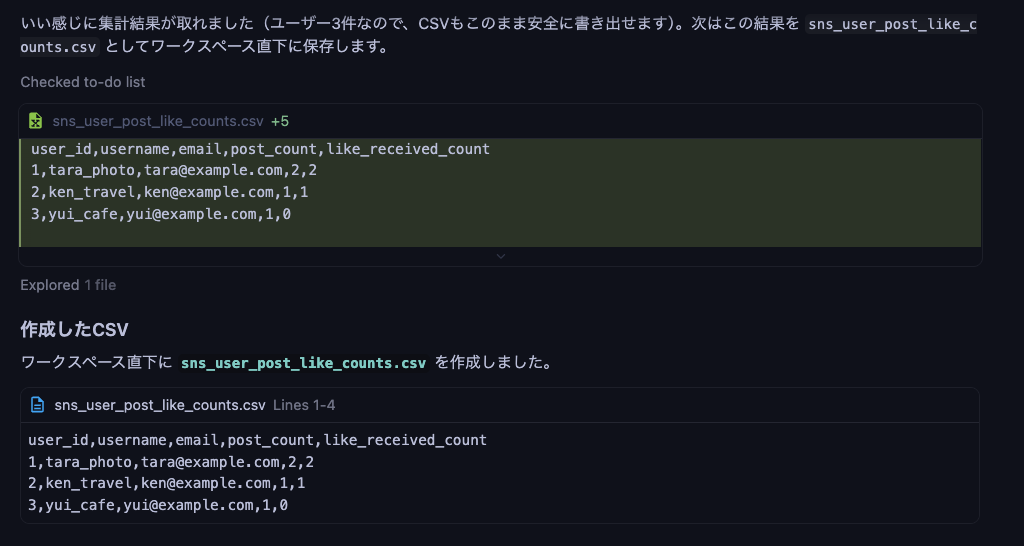Click the '作成したCSV' heading

coord(74,330)
